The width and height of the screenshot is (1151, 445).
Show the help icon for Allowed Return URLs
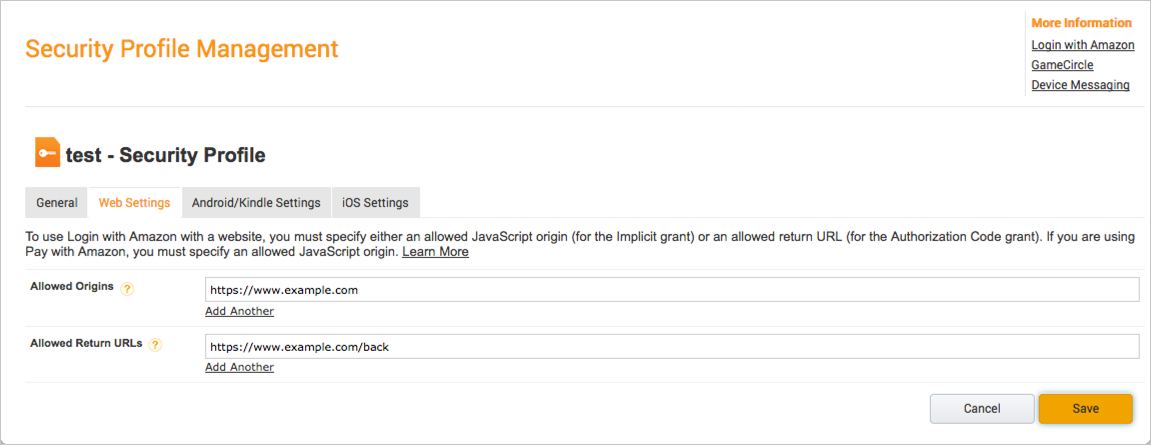tap(155, 345)
